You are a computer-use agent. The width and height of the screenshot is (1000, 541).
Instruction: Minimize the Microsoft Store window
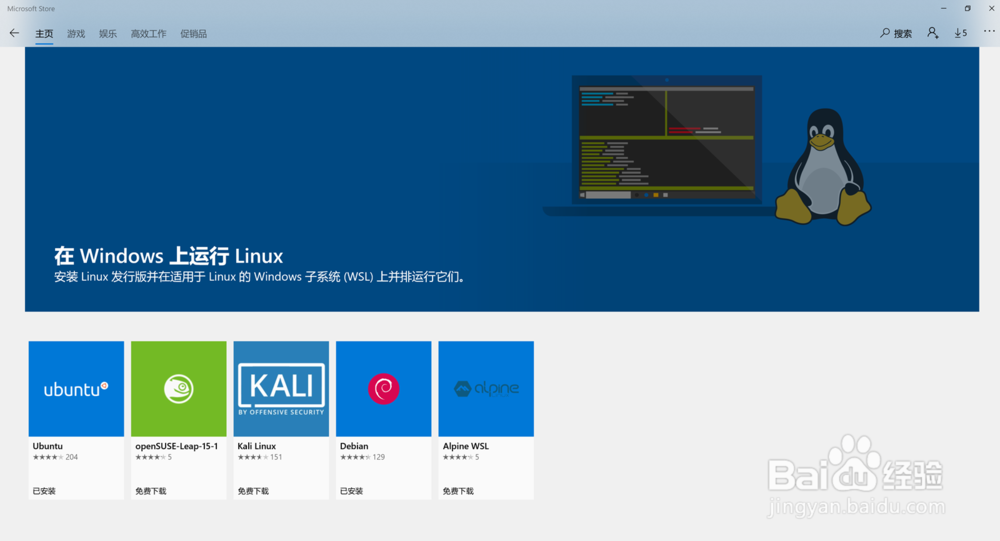[x=943, y=8]
